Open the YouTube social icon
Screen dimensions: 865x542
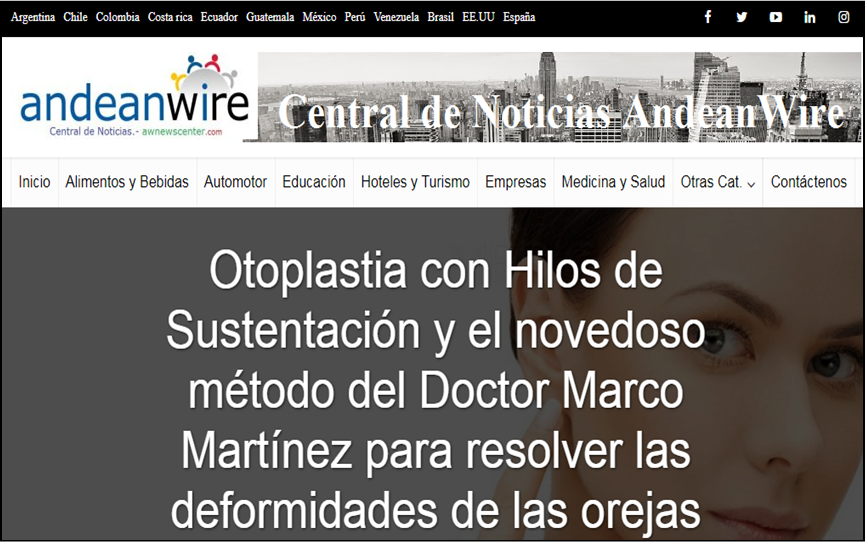point(776,17)
